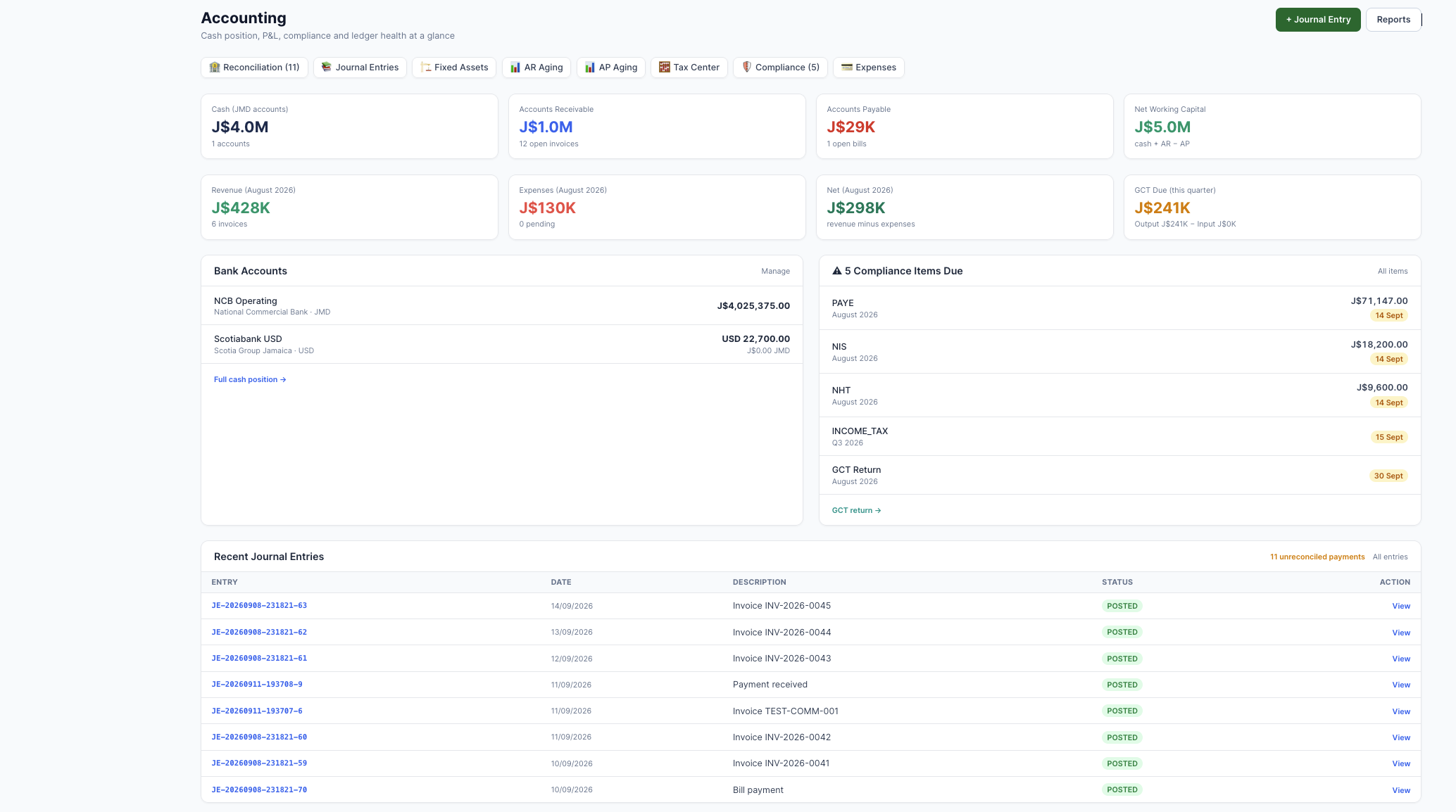The width and height of the screenshot is (1456, 812).
Task: View the Invoice TEST-COMM-001 entry
Action: click(x=1400, y=712)
